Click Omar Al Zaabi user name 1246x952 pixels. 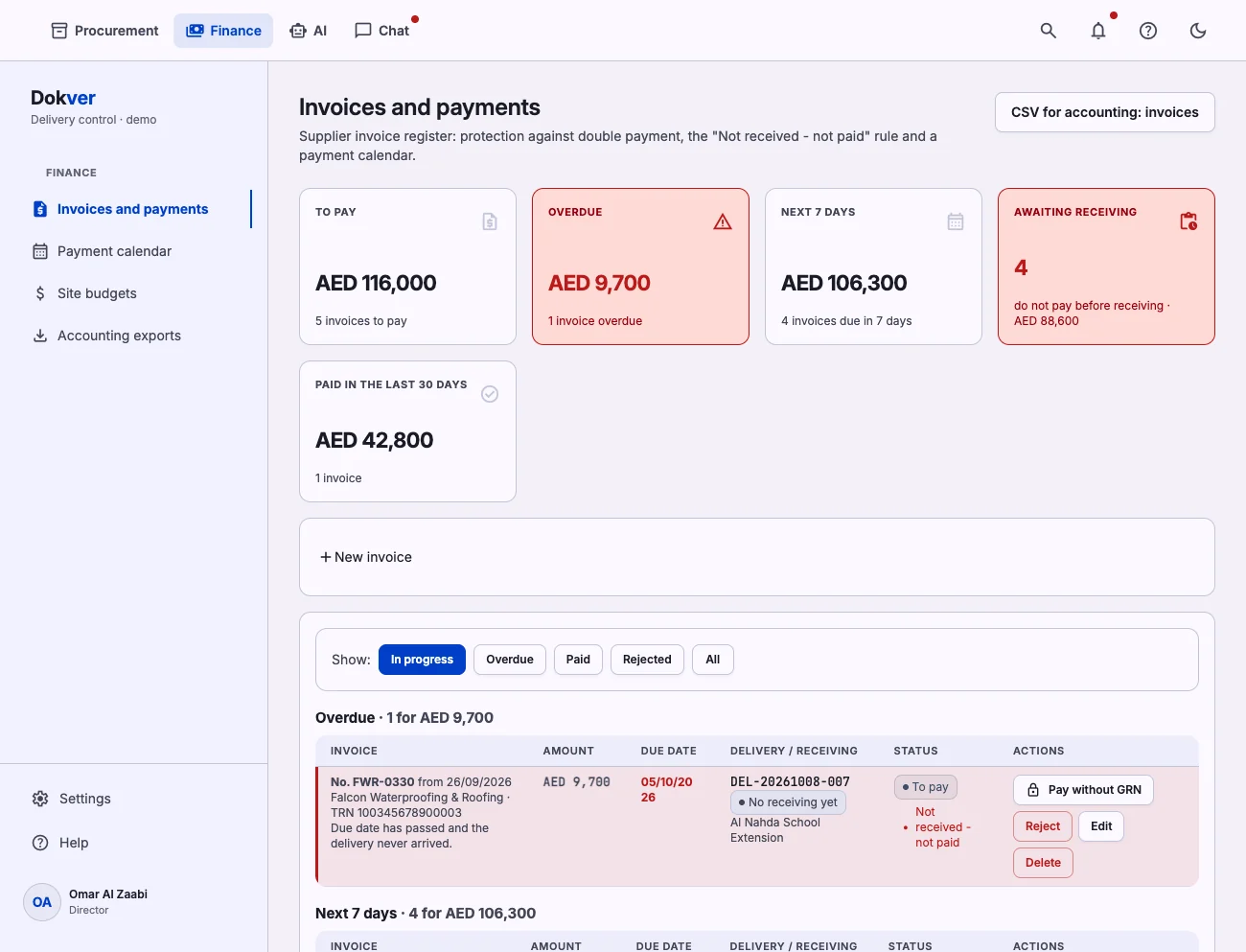coord(108,894)
